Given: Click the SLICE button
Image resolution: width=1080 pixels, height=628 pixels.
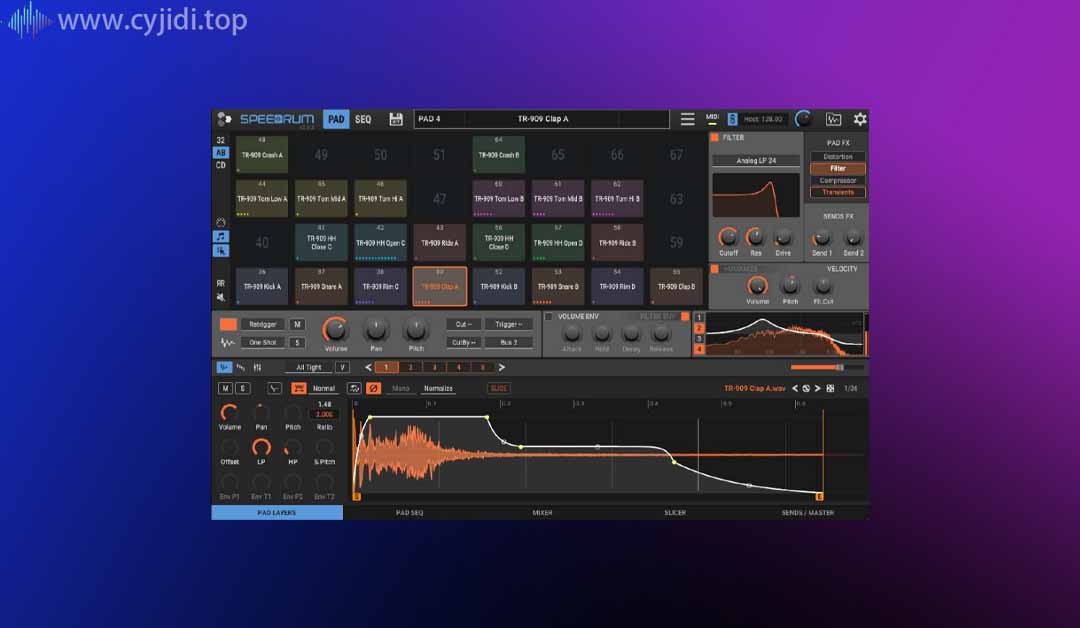Looking at the screenshot, I should pyautogui.click(x=499, y=388).
